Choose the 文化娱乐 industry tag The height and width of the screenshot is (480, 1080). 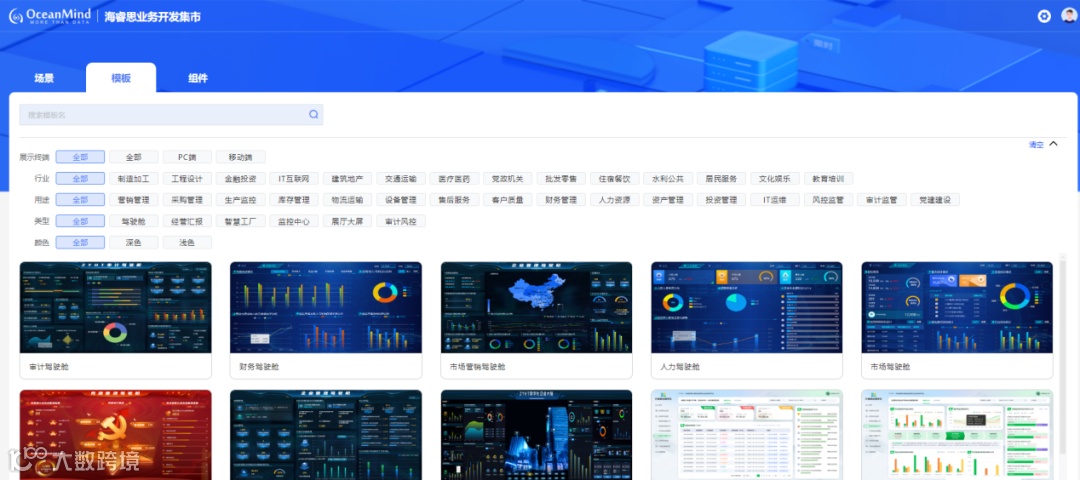pos(775,178)
